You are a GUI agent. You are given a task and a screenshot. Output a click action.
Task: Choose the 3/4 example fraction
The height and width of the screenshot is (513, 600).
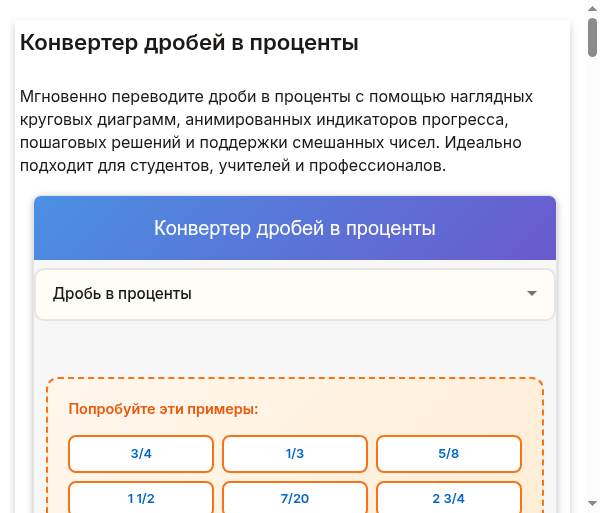coord(141,454)
